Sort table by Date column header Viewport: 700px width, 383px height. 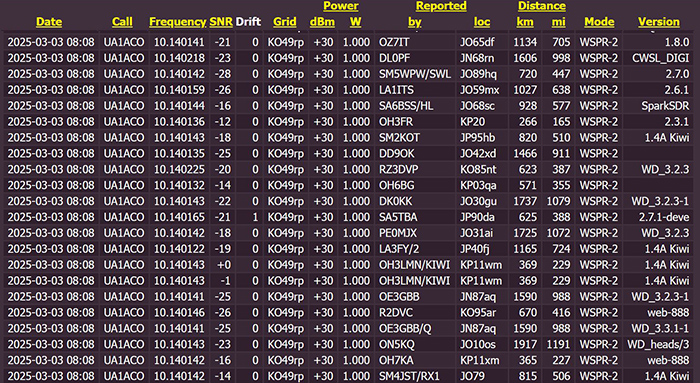[49, 21]
